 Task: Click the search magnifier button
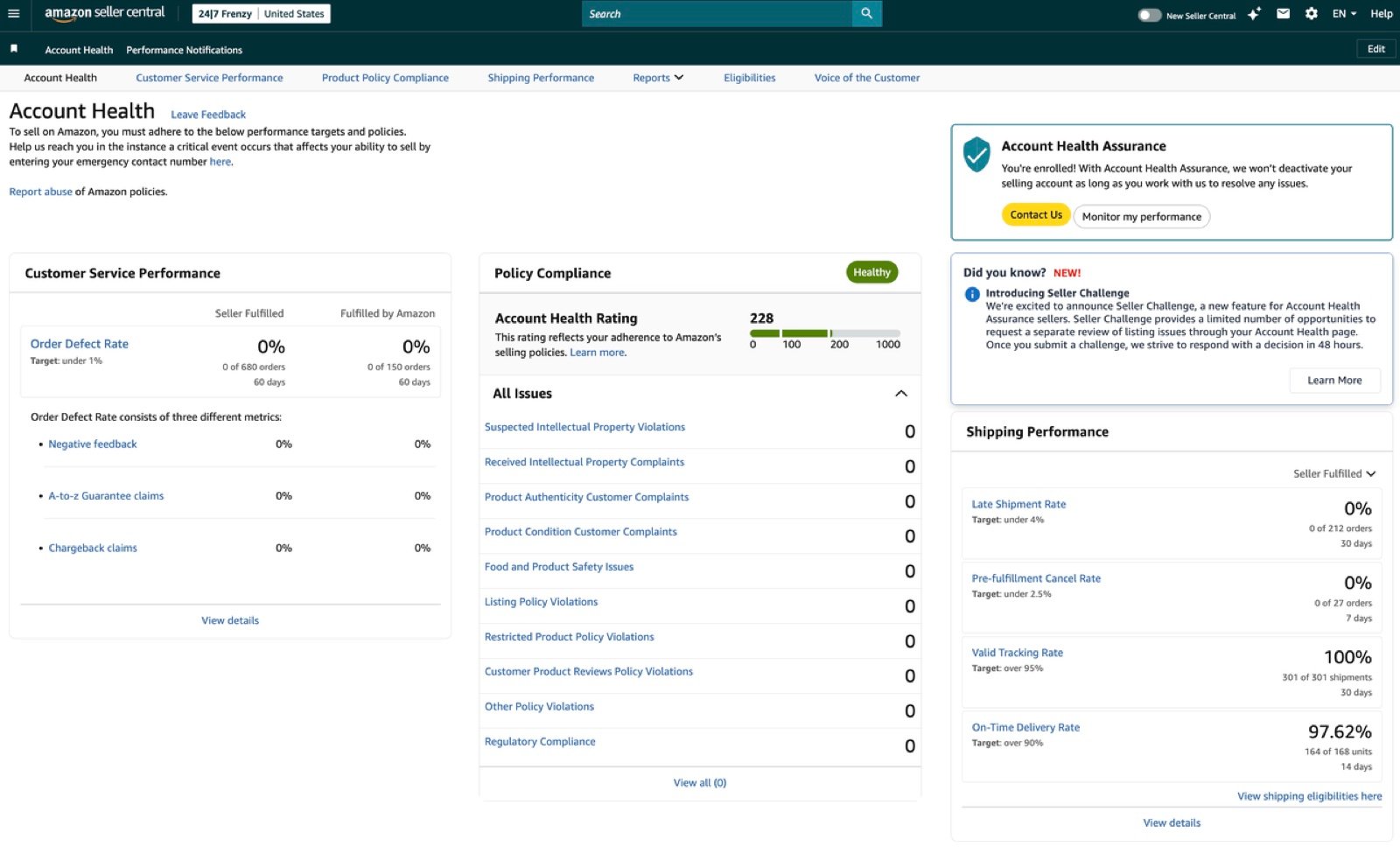coord(866,14)
